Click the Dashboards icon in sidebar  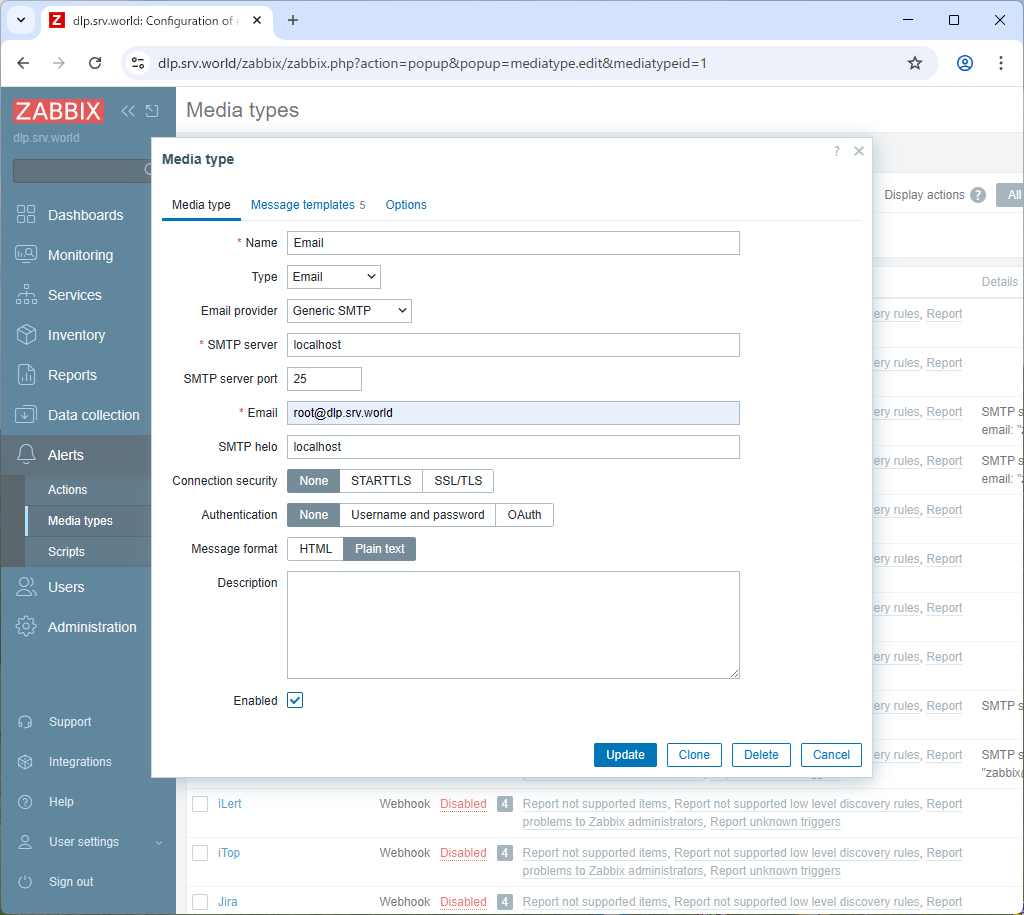tap(26, 215)
